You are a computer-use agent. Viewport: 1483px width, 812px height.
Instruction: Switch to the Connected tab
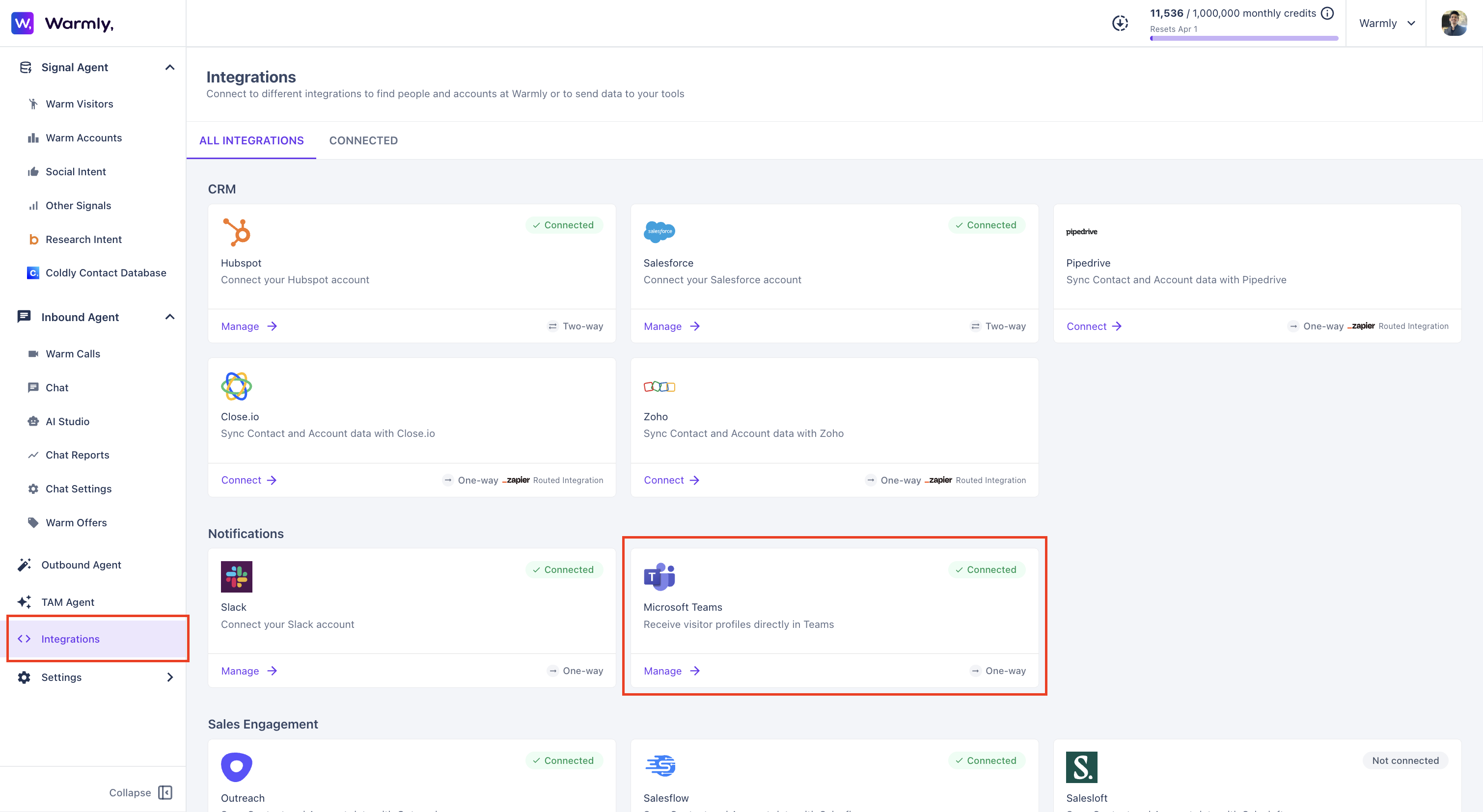(363, 140)
